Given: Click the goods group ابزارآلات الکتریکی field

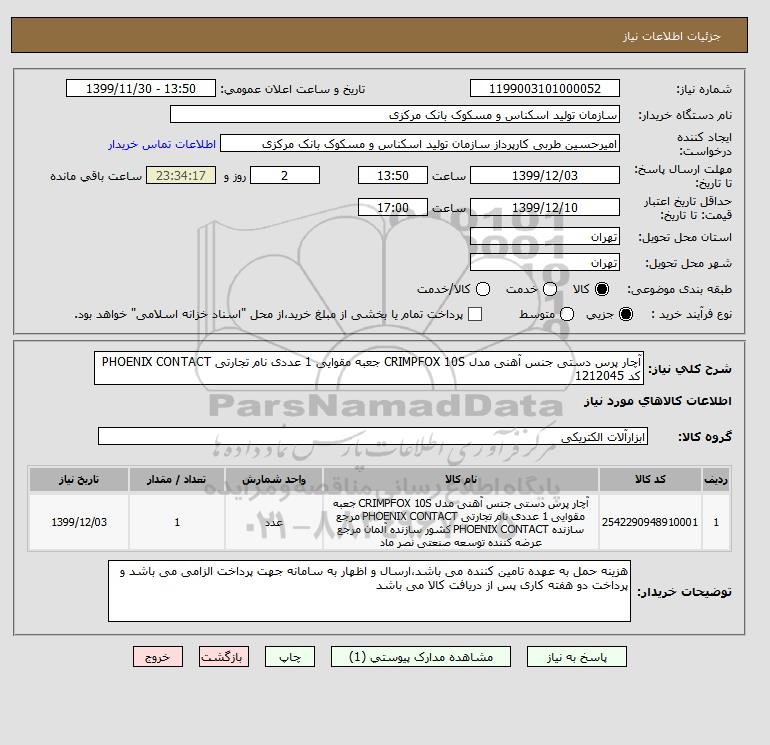Looking at the screenshot, I should coord(373,436).
